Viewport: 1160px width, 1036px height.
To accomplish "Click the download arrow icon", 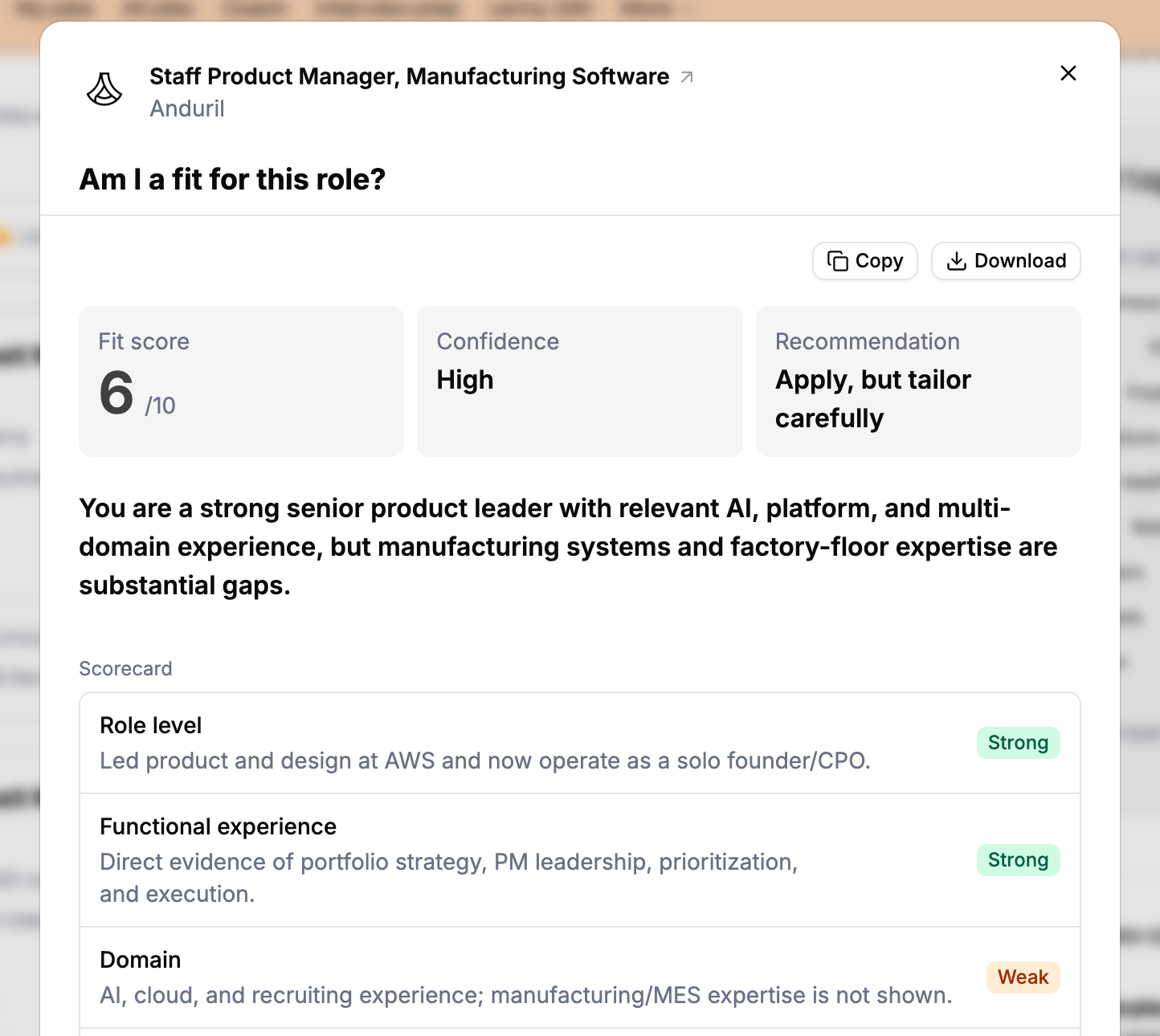I will point(956,261).
